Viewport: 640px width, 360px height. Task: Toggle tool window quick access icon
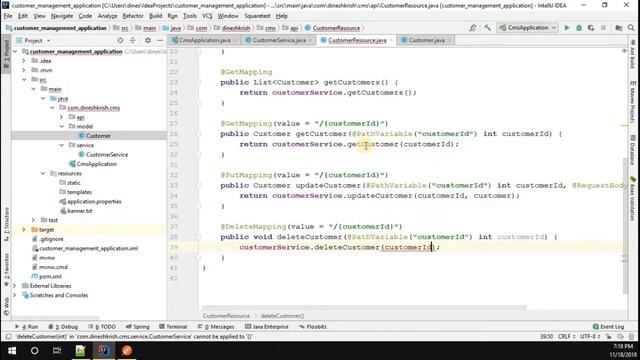pos(8,337)
